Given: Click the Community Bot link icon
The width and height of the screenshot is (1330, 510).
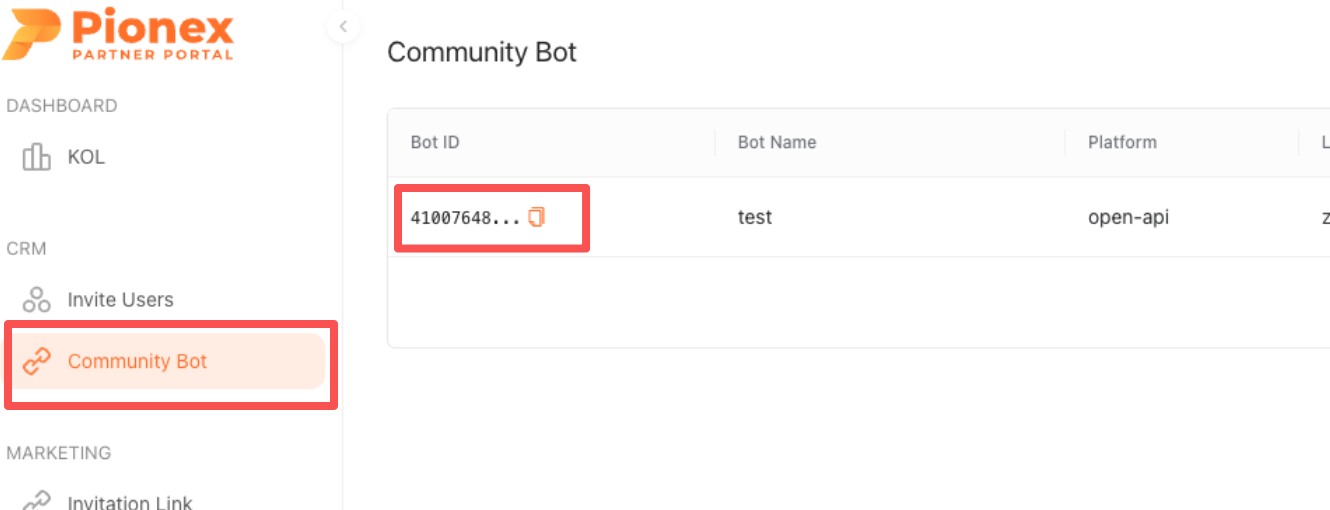Looking at the screenshot, I should 37,362.
